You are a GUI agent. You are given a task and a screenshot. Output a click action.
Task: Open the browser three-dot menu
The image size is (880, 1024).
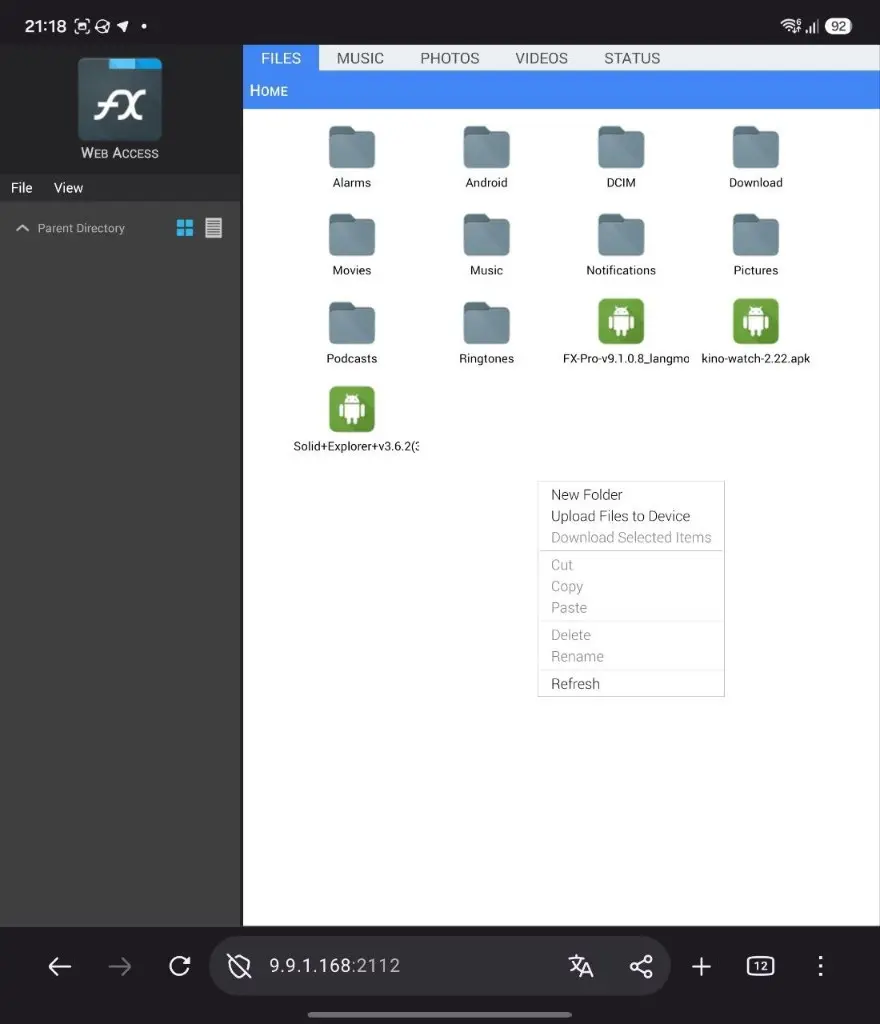[x=821, y=966]
